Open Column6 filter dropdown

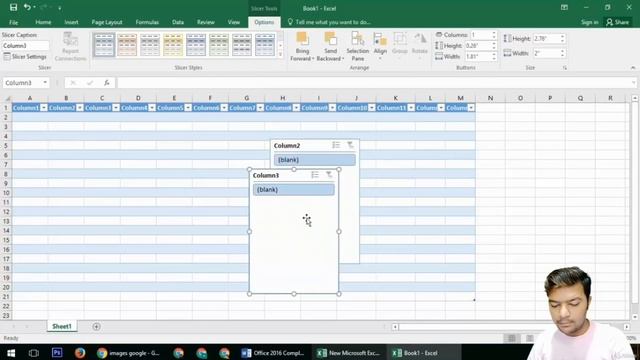[x=224, y=108]
